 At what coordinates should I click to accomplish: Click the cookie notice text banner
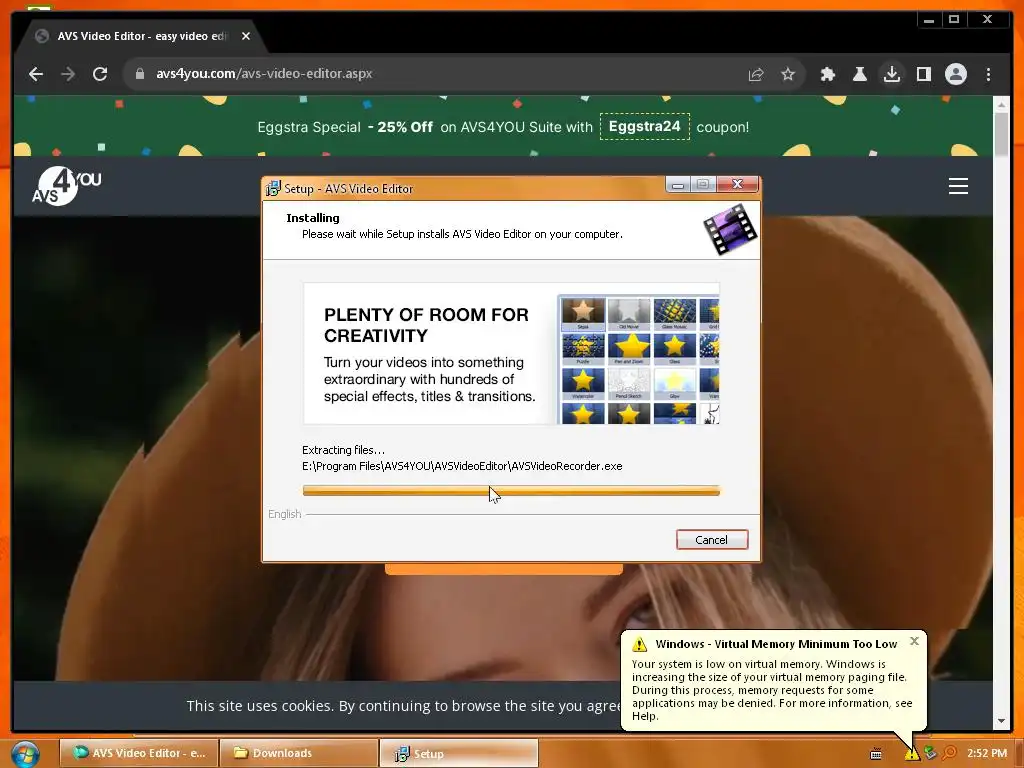pyautogui.click(x=403, y=706)
